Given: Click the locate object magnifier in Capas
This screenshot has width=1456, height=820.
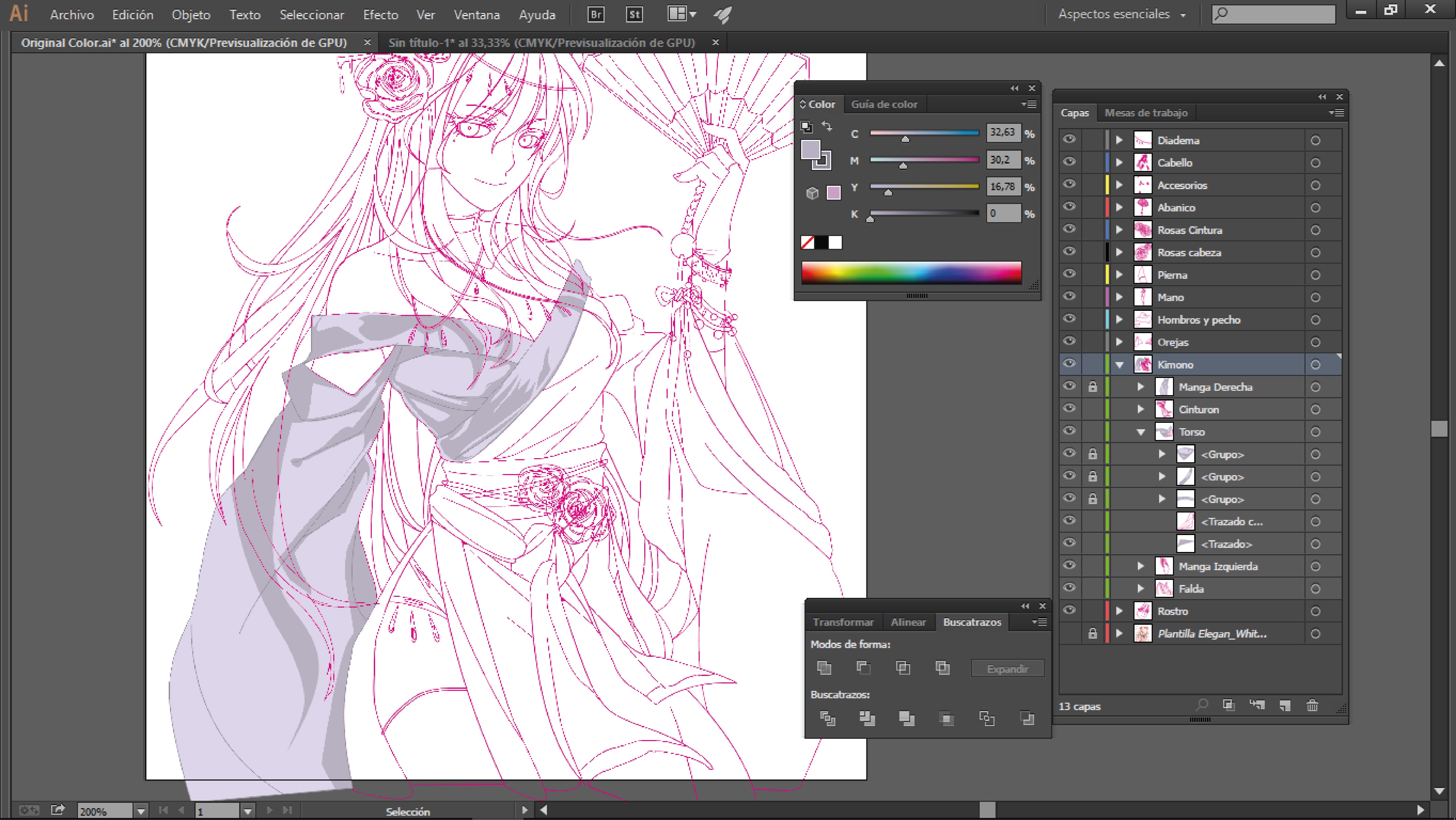Looking at the screenshot, I should pos(1202,705).
